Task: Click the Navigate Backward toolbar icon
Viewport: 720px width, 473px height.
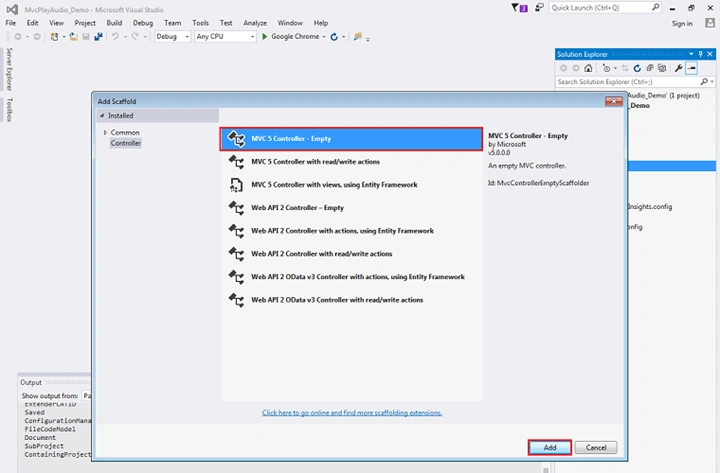Action: point(18,37)
